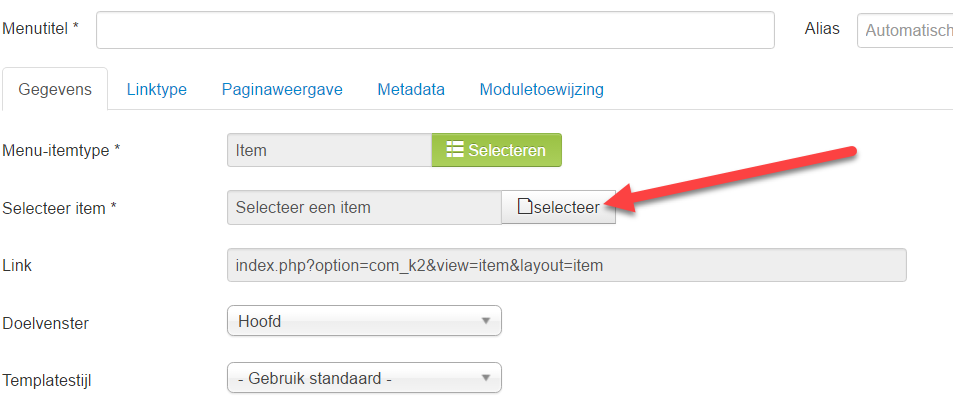Click the Doelvenster label text
Image resolution: width=953 pixels, height=414 pixels.
tap(46, 323)
